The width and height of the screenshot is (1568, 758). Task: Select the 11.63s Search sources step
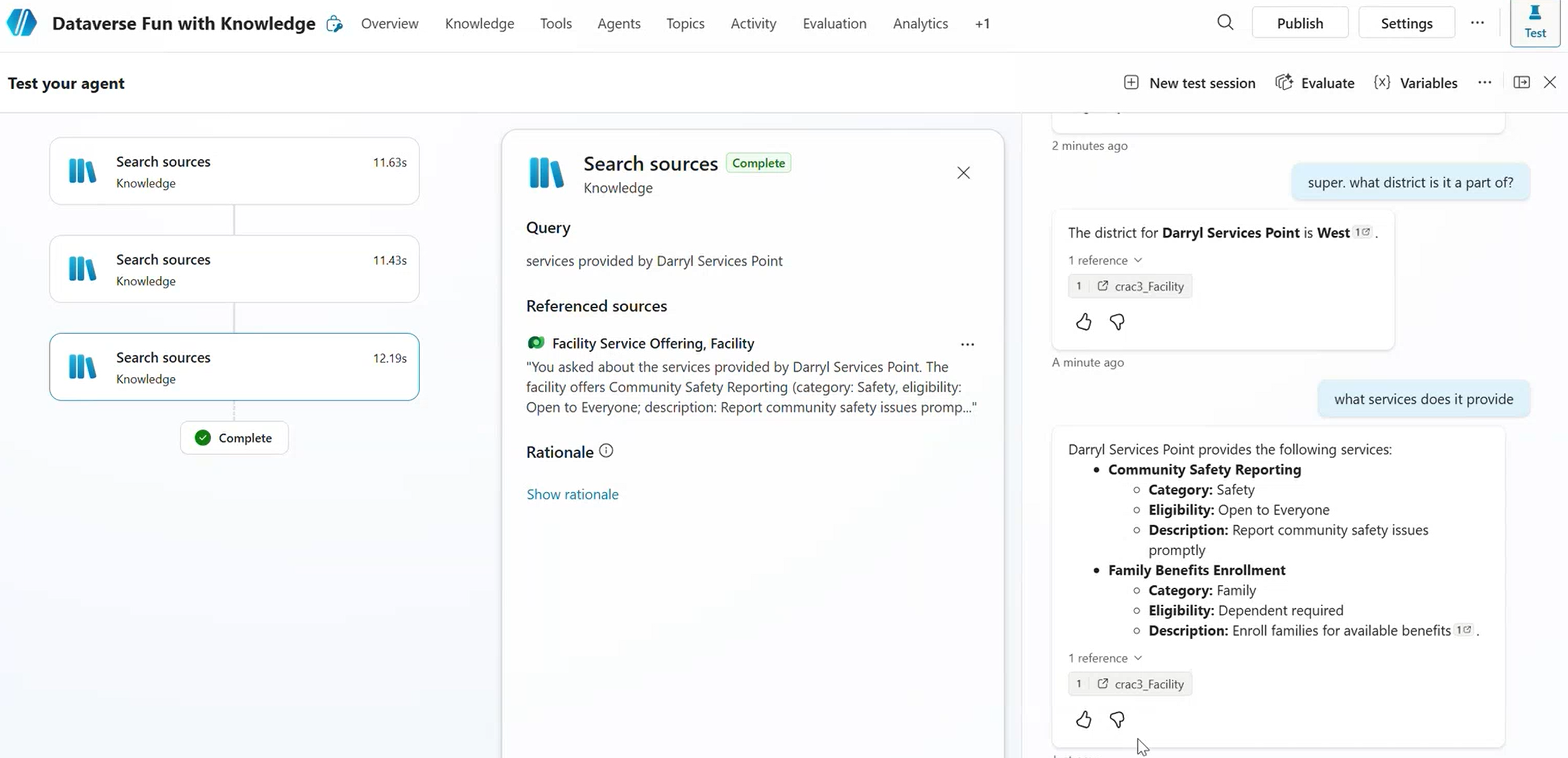(234, 171)
